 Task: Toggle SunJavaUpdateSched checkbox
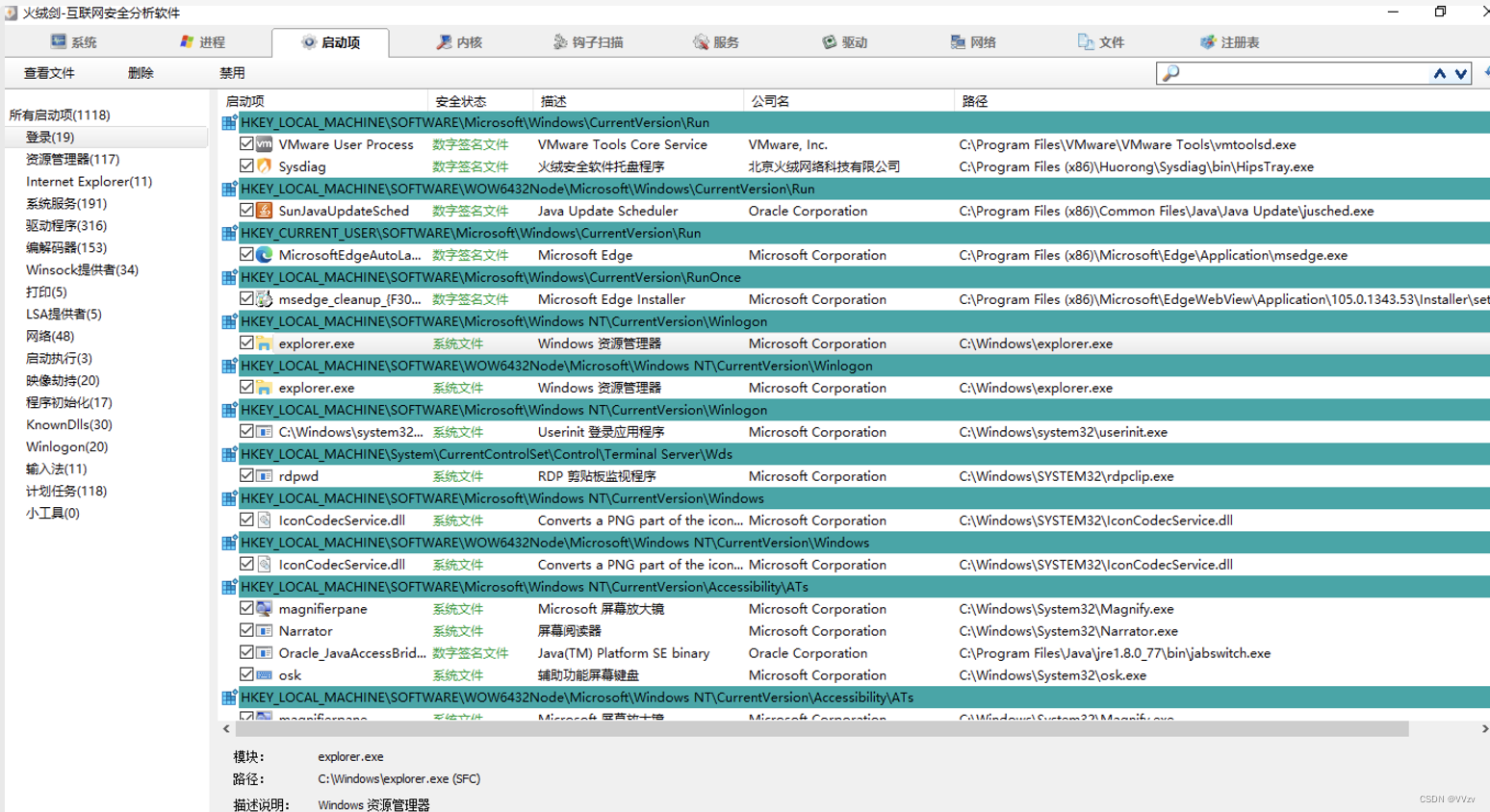tap(246, 211)
